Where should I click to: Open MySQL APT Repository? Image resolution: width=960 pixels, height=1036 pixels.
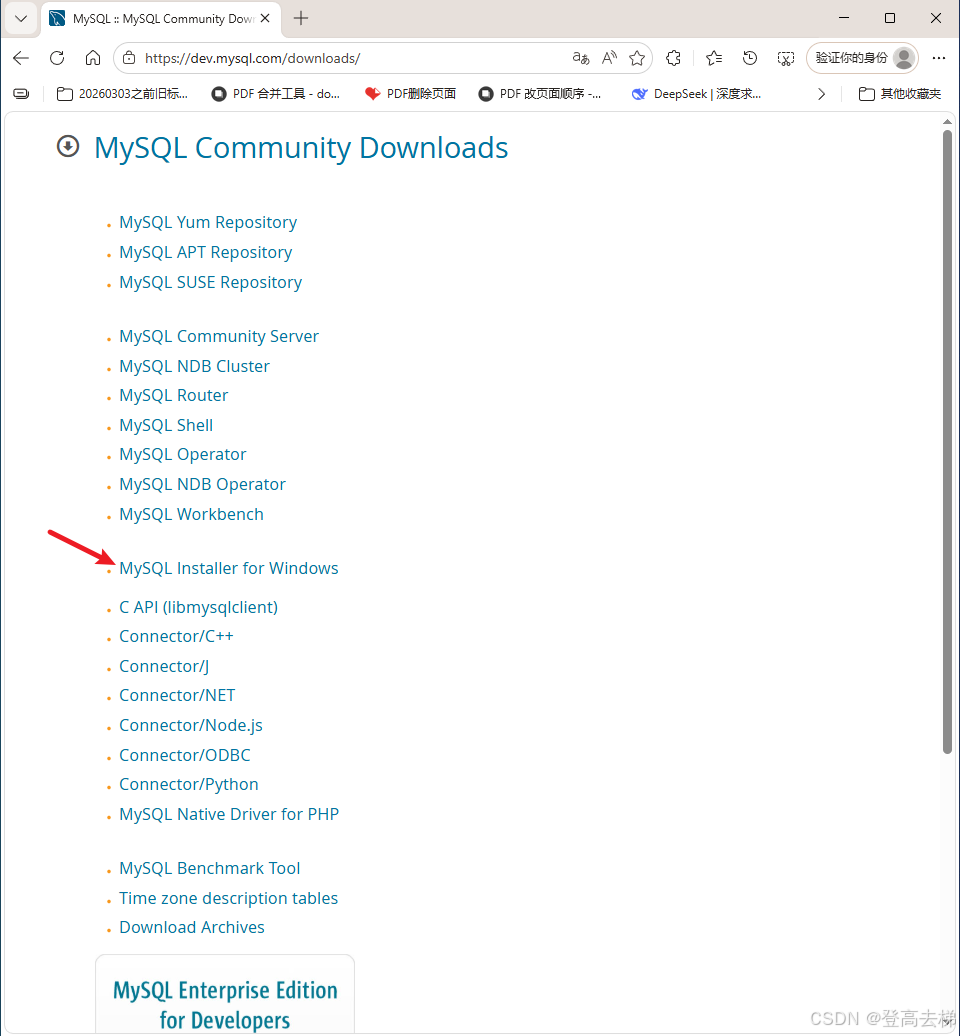pyautogui.click(x=205, y=252)
